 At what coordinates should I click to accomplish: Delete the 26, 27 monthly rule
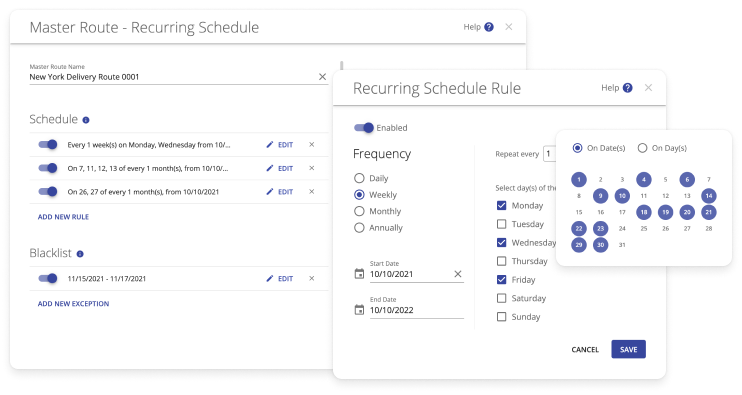click(311, 192)
